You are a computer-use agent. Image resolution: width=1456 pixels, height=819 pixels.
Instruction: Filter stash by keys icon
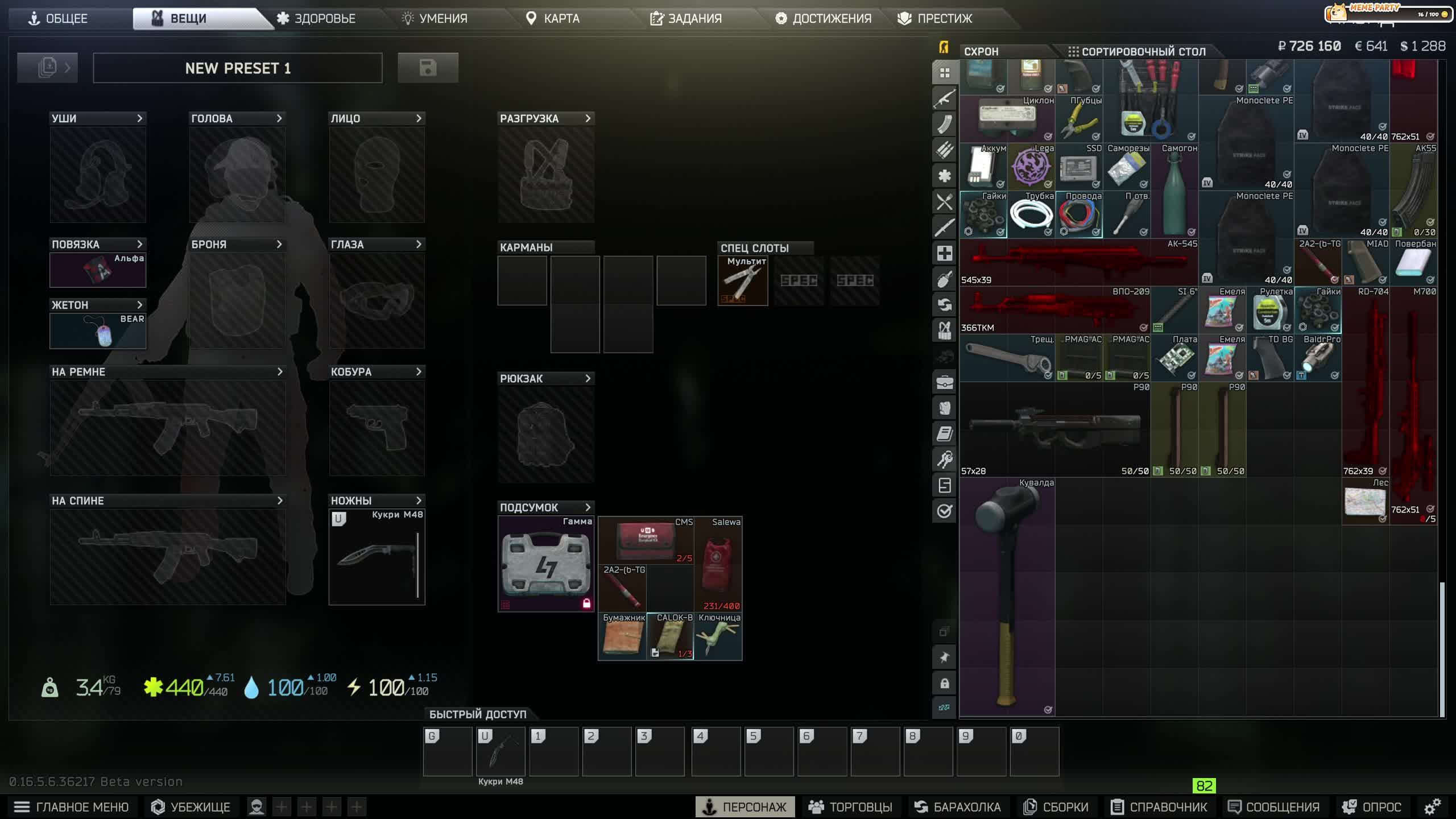tap(944, 459)
